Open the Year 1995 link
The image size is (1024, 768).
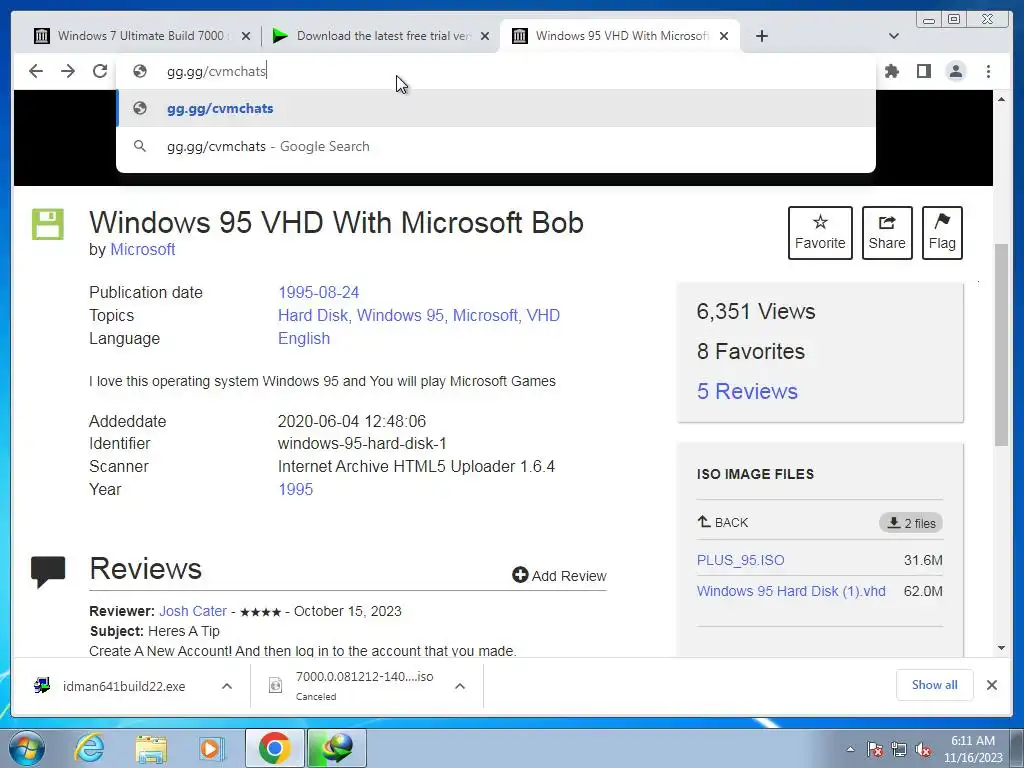click(x=295, y=489)
